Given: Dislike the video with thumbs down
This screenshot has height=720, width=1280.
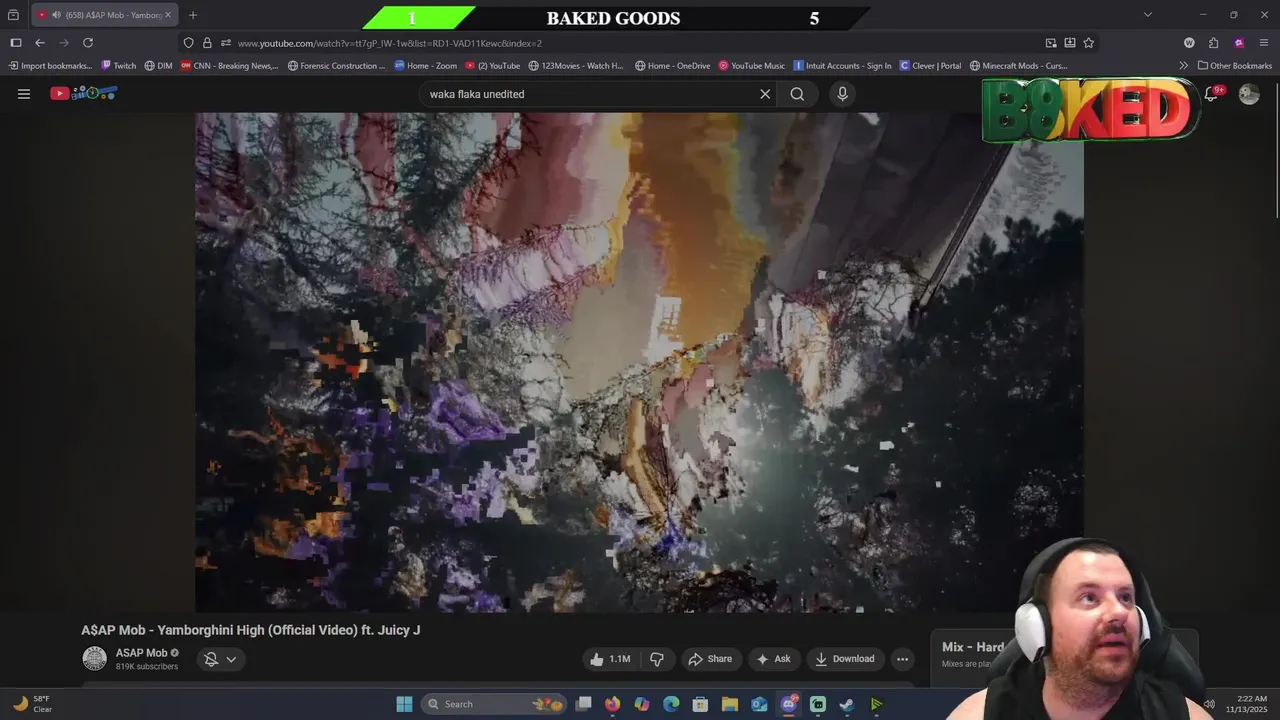Looking at the screenshot, I should [x=657, y=659].
